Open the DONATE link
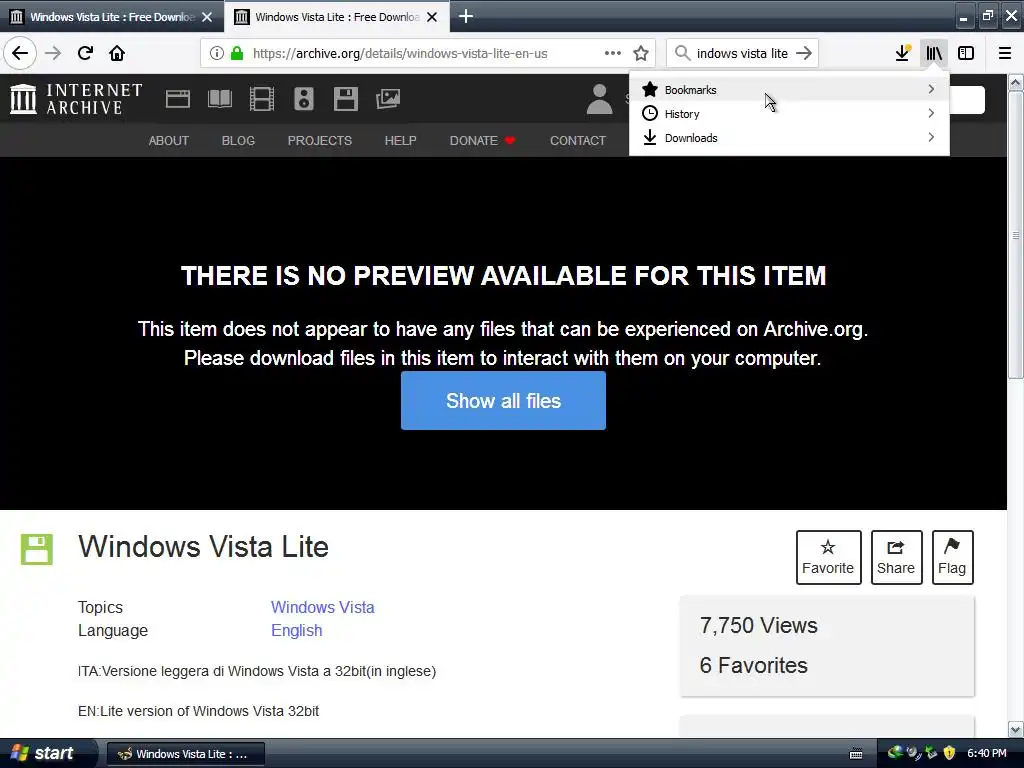The image size is (1024, 768). pos(483,140)
